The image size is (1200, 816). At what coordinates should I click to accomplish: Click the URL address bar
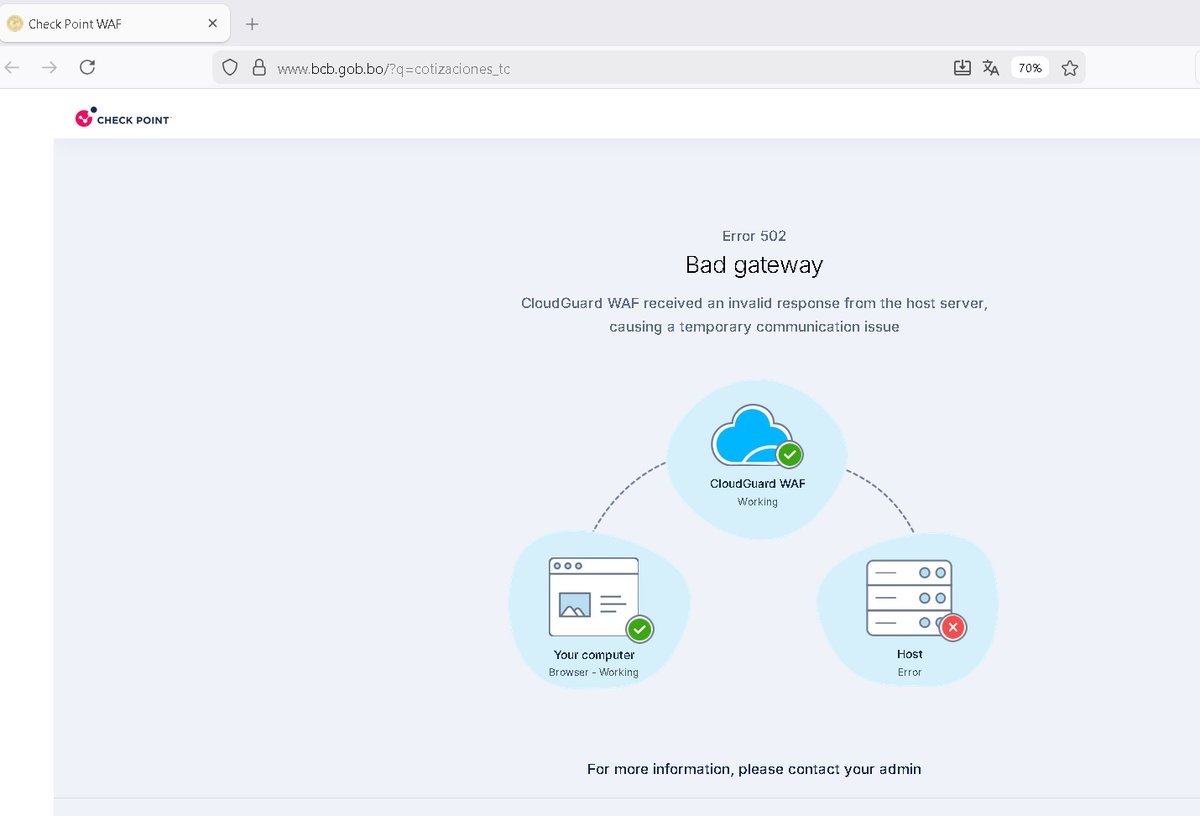tap(600, 68)
